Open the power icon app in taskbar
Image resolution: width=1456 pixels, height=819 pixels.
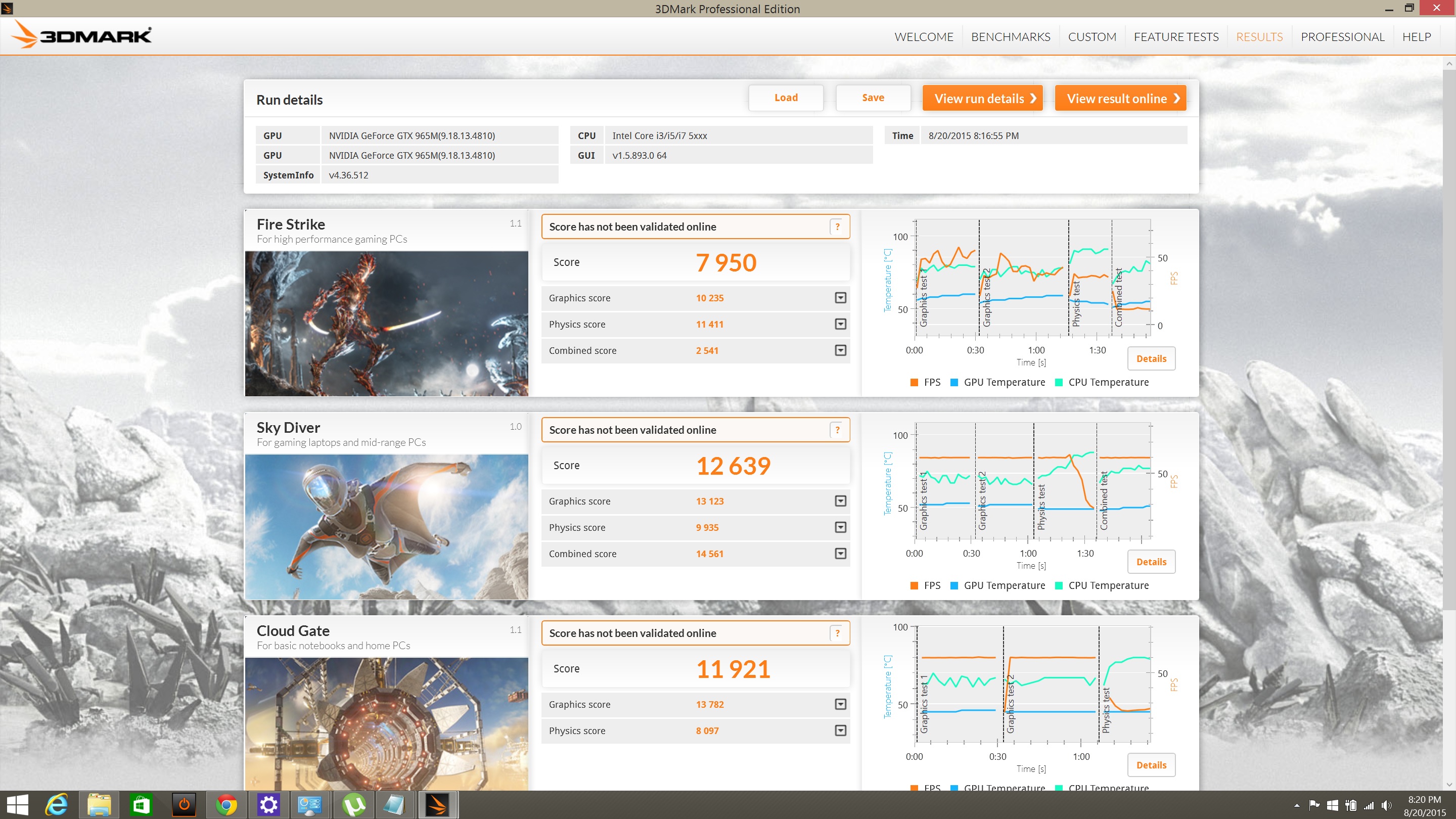tap(184, 805)
